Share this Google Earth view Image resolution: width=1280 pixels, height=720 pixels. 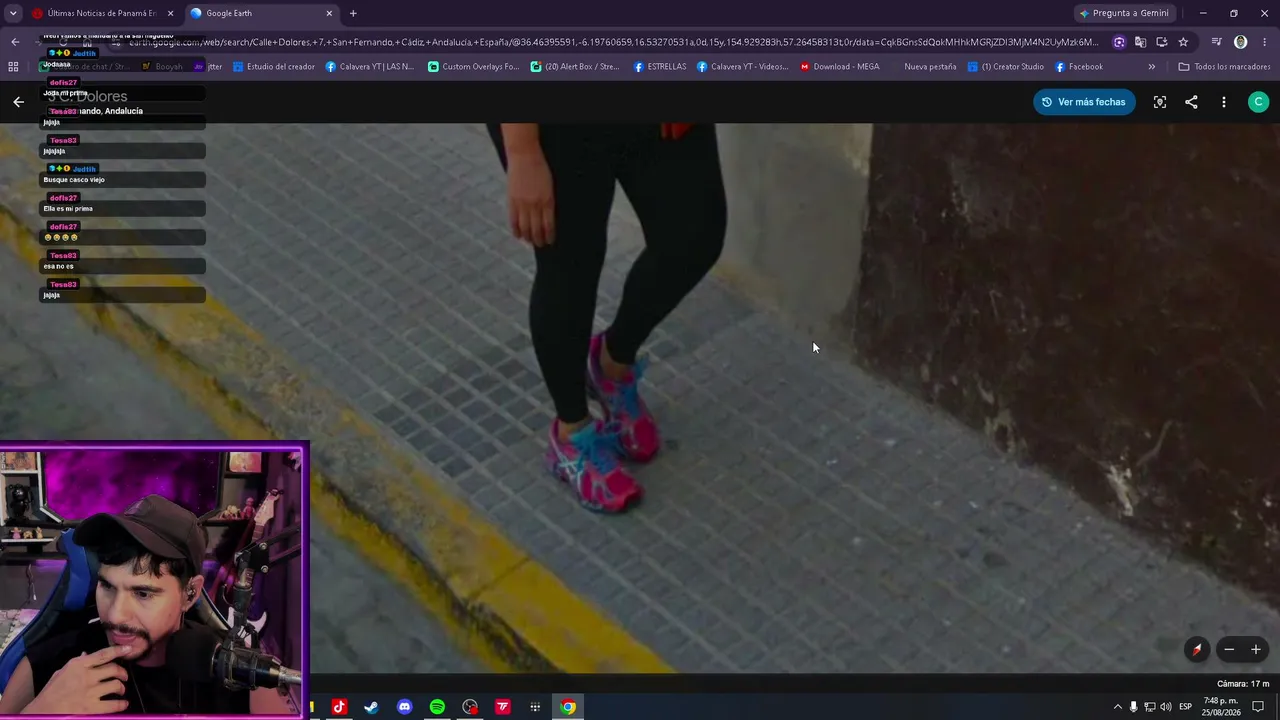[x=1191, y=102]
